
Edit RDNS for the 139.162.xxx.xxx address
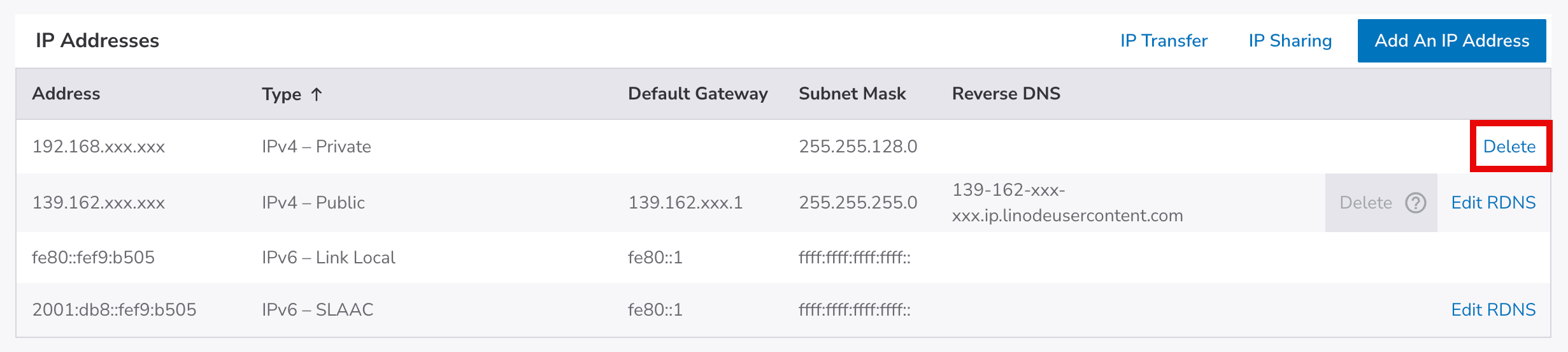click(x=1493, y=203)
